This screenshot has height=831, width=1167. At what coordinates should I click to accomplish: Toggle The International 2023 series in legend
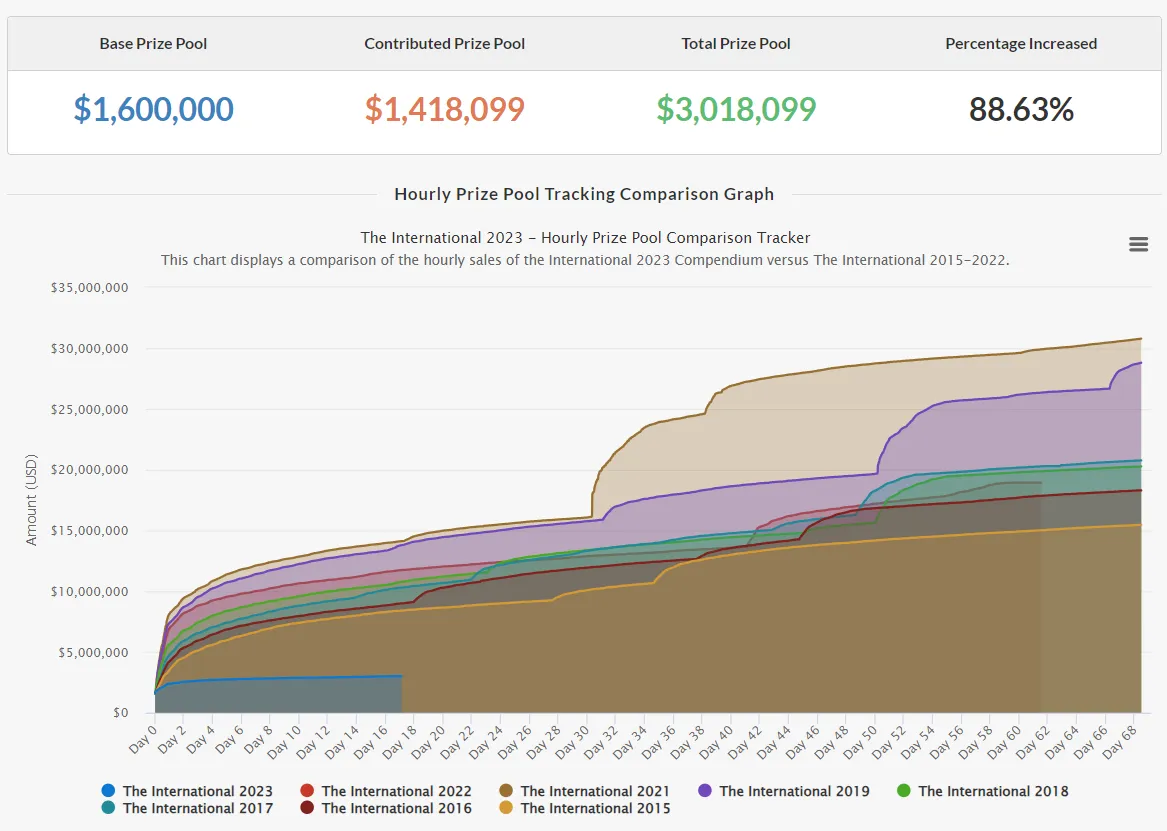click(187, 791)
